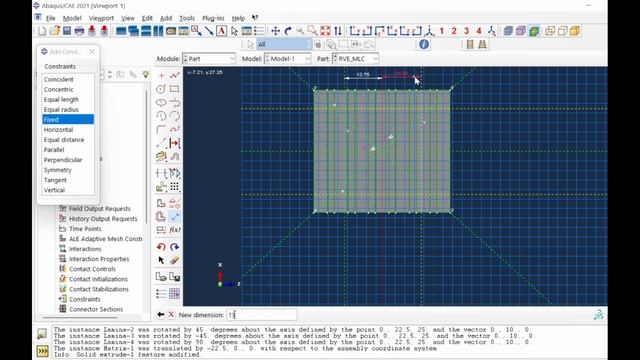The width and height of the screenshot is (640, 360).
Task: Apply custom view 1
Action: [x=442, y=31]
